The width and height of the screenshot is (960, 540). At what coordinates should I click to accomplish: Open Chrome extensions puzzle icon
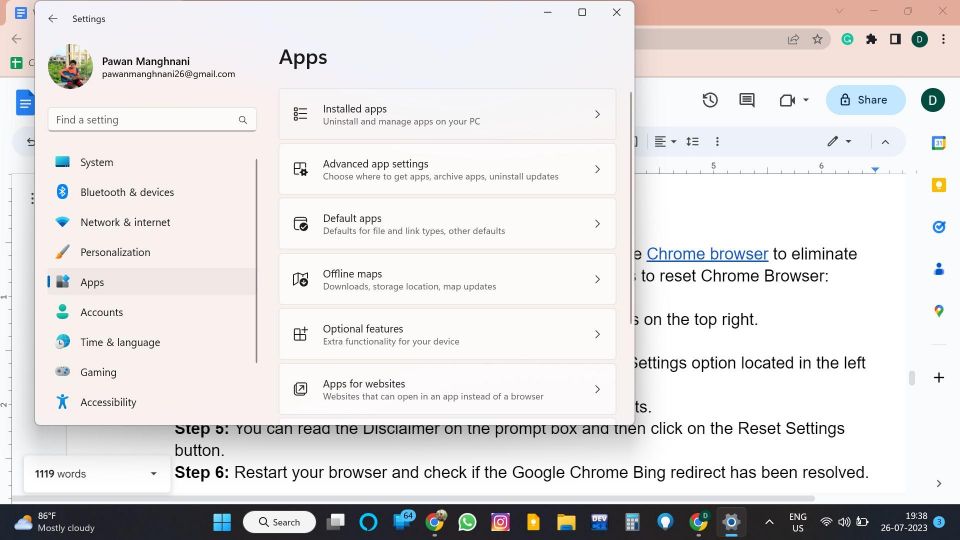(x=871, y=39)
